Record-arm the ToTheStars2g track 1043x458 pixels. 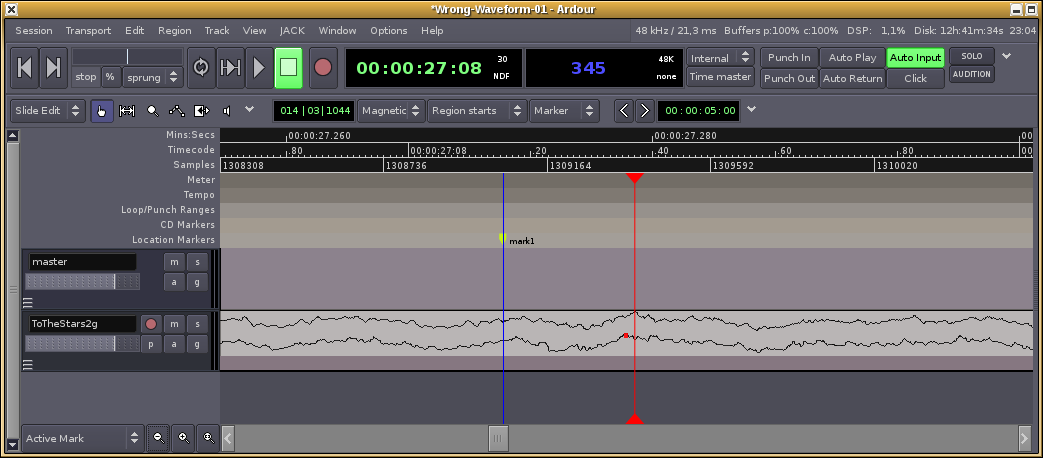(x=151, y=324)
